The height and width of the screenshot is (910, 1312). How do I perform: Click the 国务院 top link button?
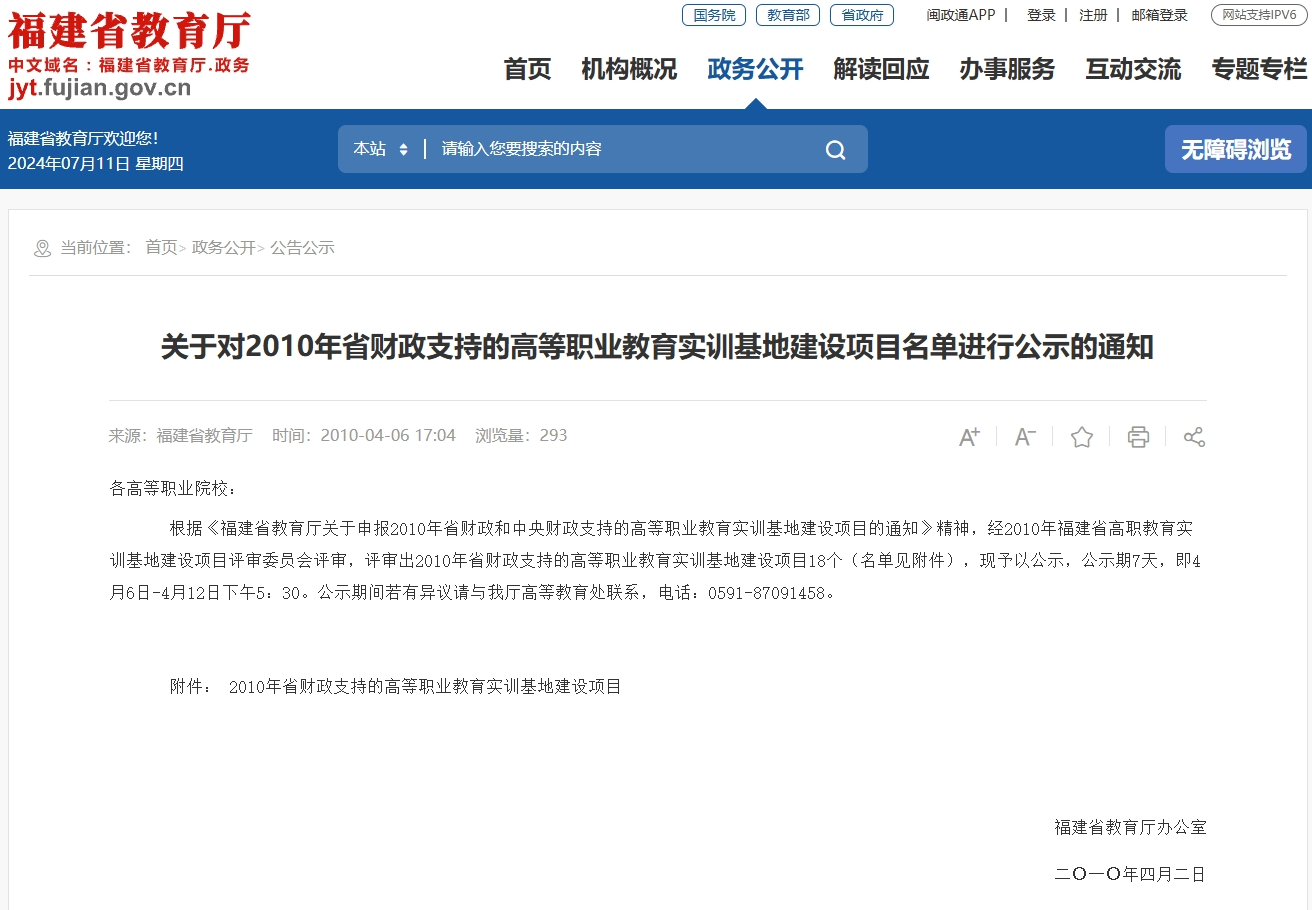point(714,15)
